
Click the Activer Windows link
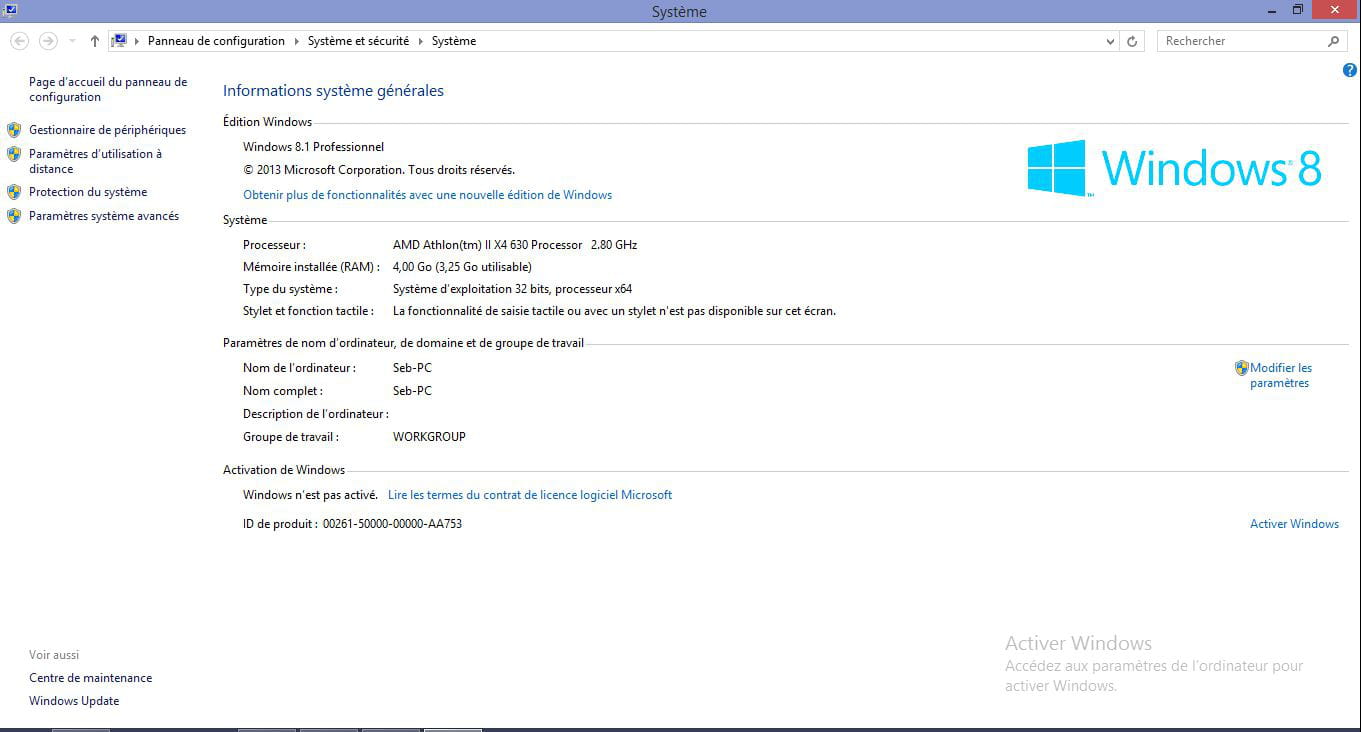point(1294,524)
